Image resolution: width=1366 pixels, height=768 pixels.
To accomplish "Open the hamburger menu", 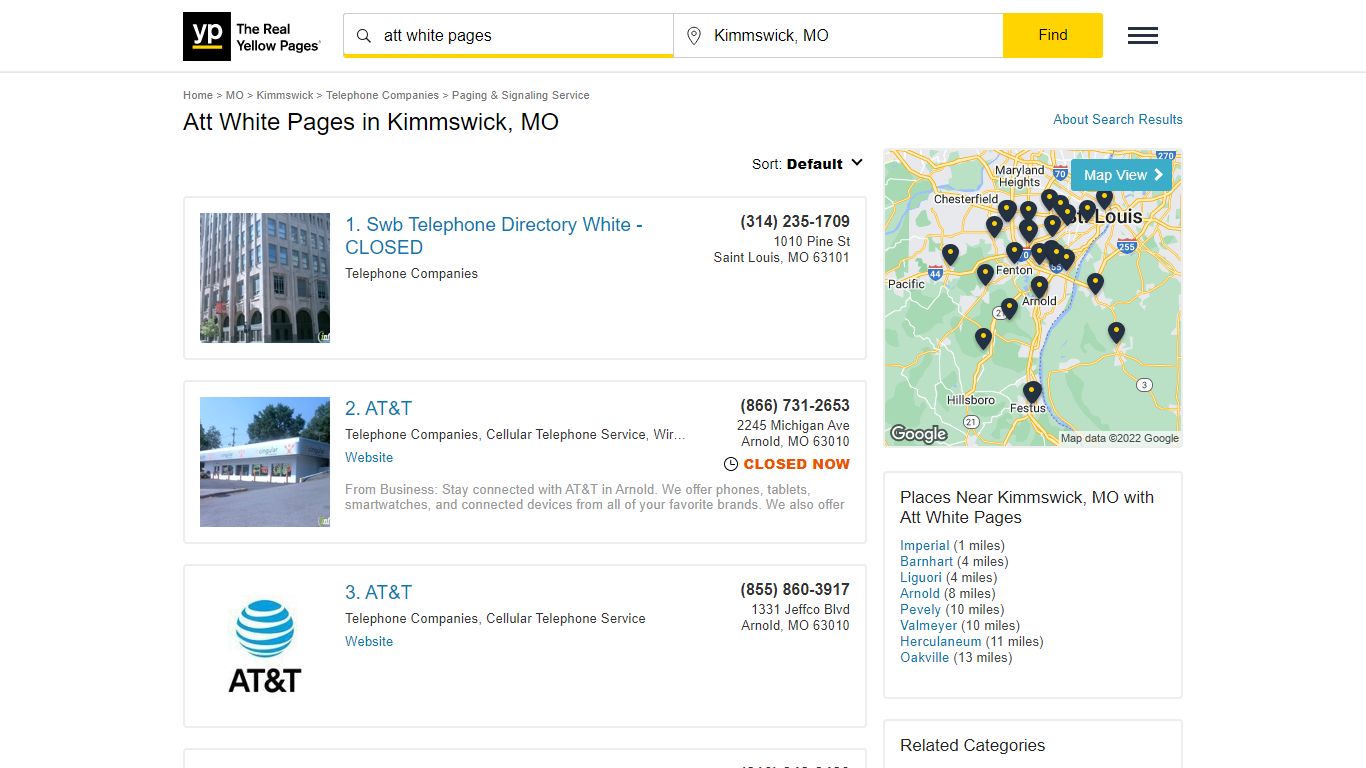I will (x=1143, y=36).
